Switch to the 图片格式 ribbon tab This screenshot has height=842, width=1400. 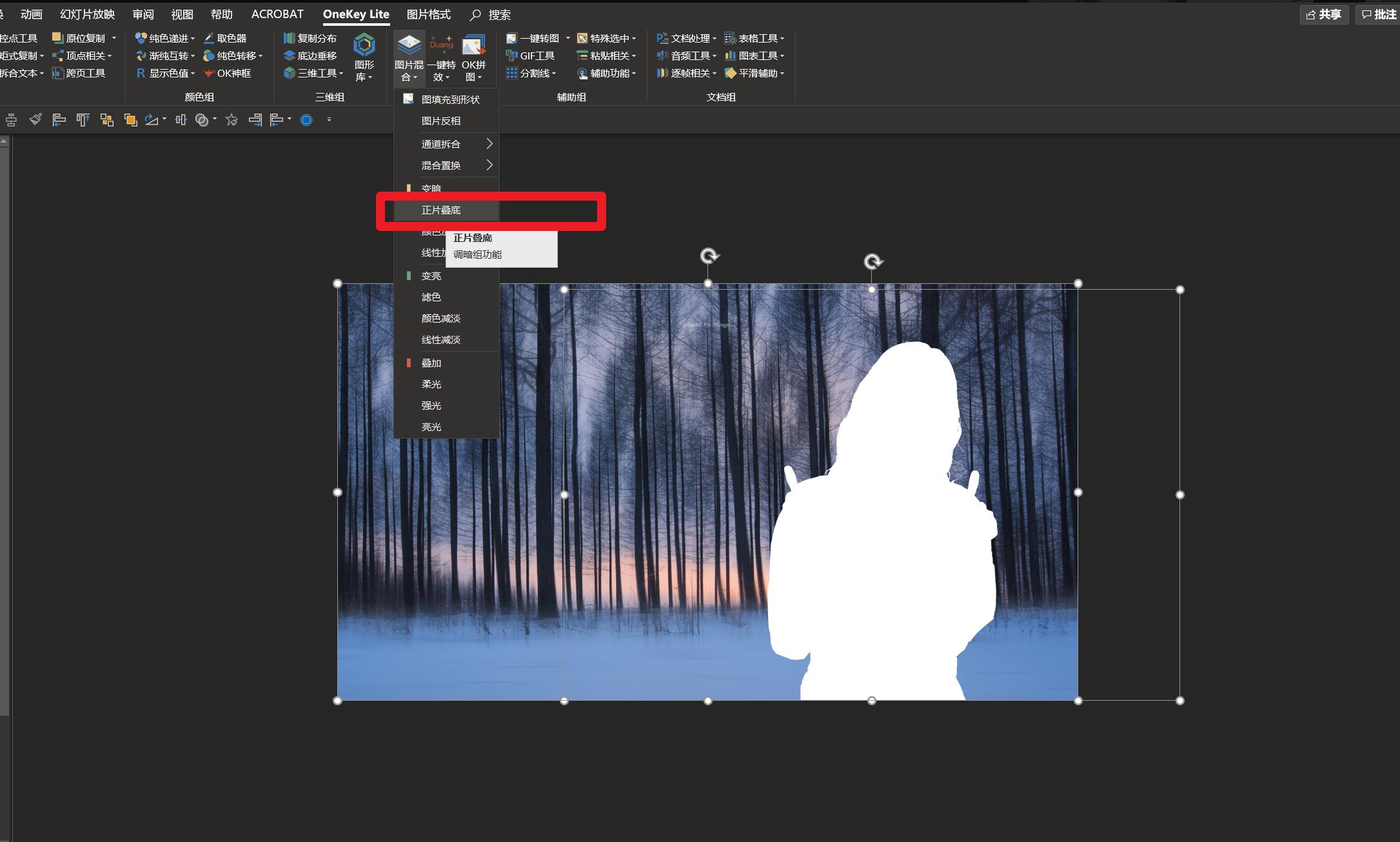click(428, 14)
